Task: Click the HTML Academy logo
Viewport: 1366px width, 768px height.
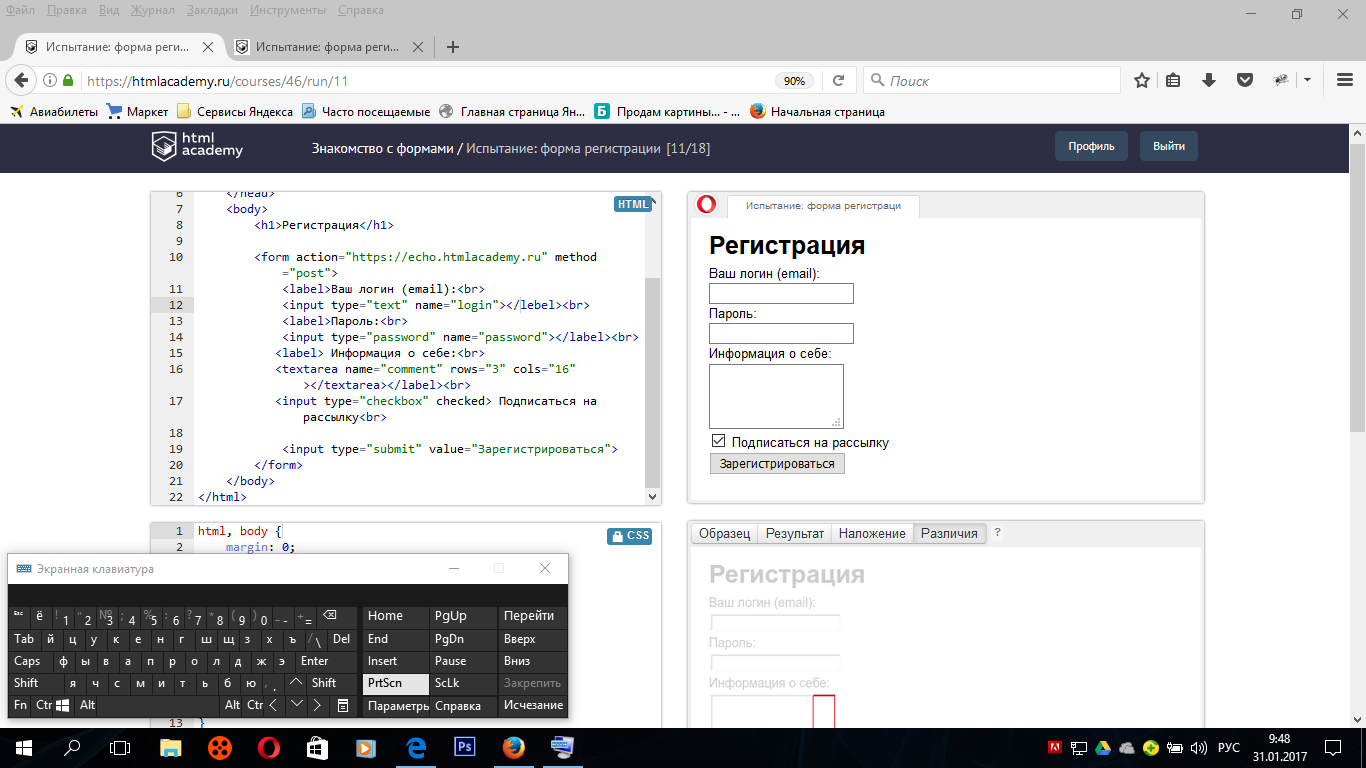Action: click(197, 146)
